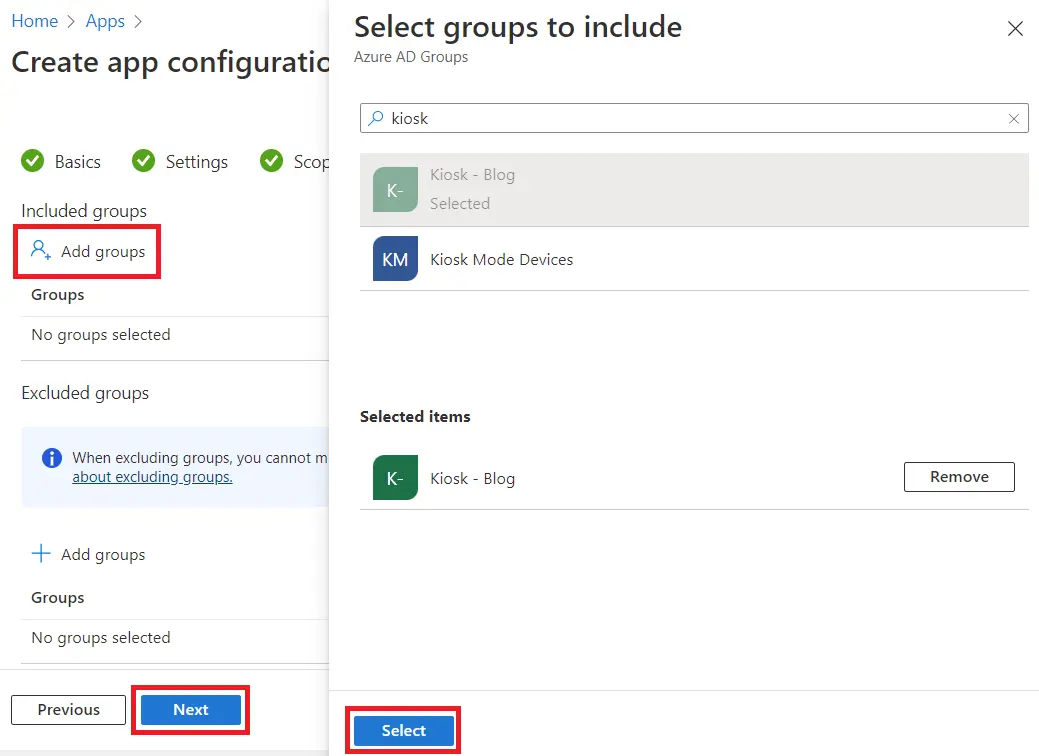Close the Select groups panel
1039x756 pixels.
pyautogui.click(x=1015, y=29)
